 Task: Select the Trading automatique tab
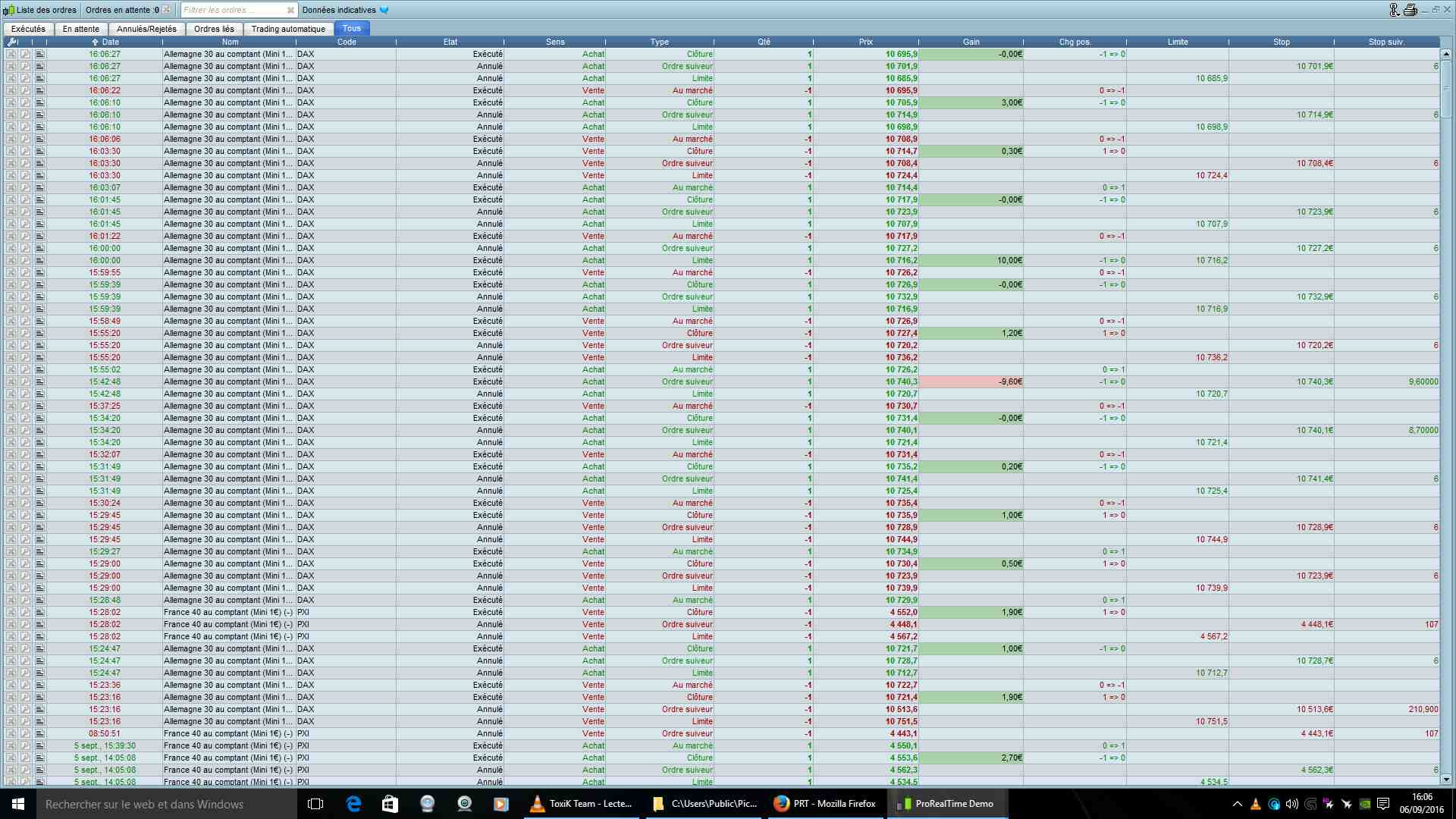click(x=288, y=29)
